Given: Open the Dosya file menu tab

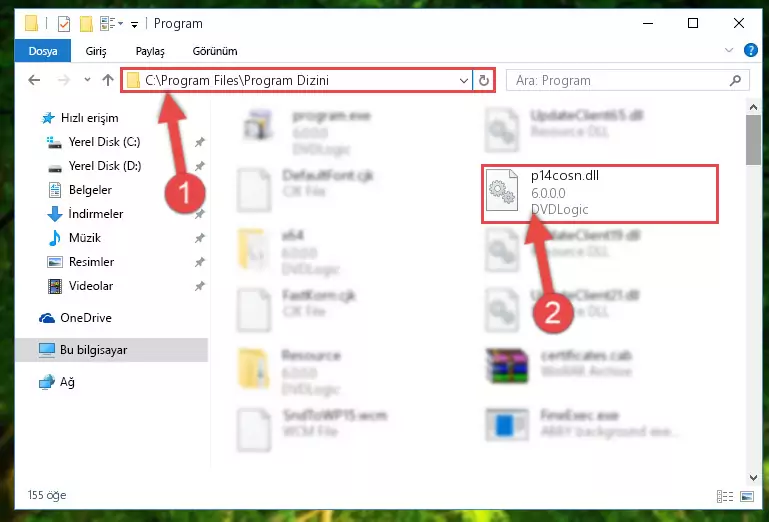Looking at the screenshot, I should (x=43, y=51).
